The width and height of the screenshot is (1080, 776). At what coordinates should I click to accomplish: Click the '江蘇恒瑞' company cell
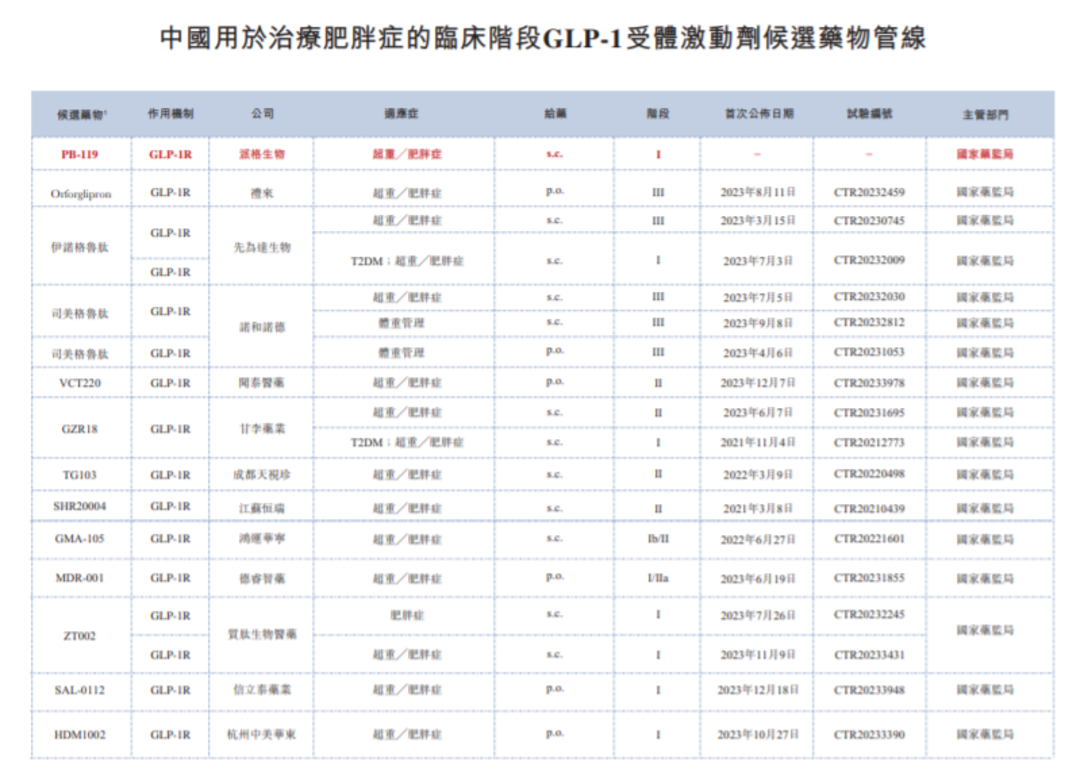click(x=262, y=508)
